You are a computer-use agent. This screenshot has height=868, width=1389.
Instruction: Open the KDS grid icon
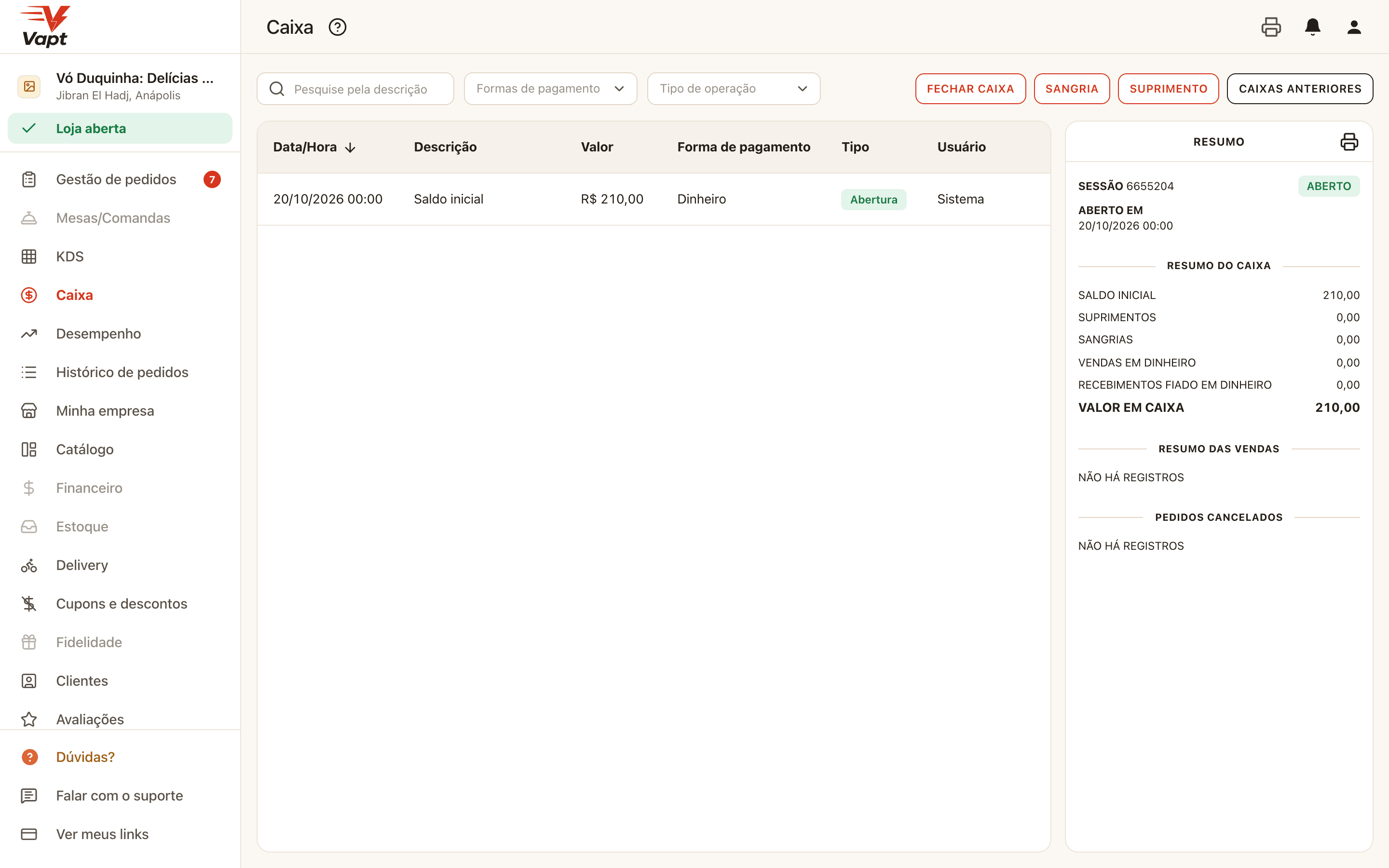tap(29, 256)
